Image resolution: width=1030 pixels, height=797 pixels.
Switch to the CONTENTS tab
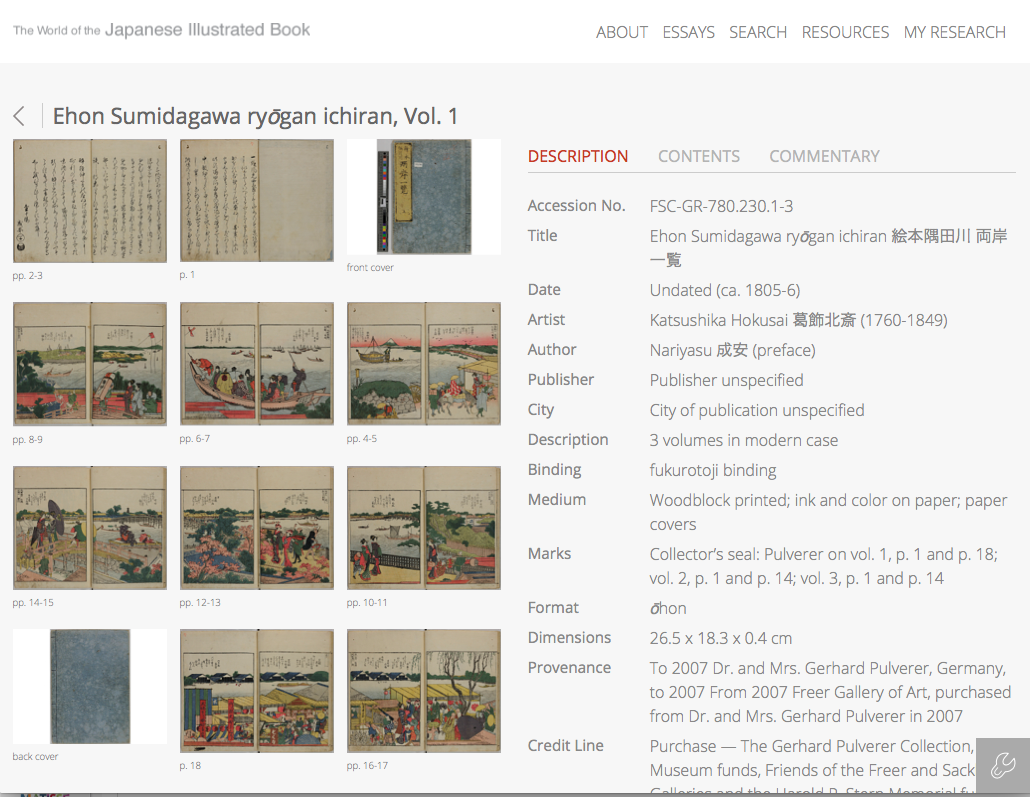(x=699, y=156)
